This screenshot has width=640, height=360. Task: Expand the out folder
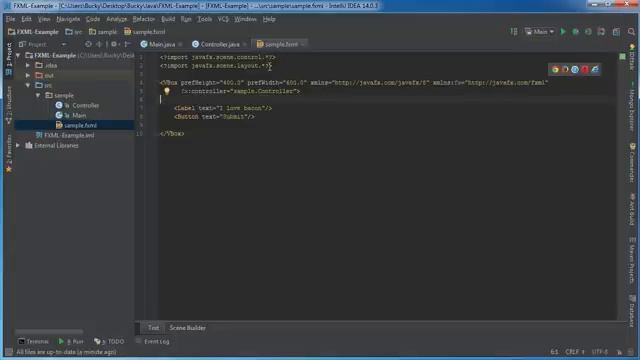click(28, 75)
